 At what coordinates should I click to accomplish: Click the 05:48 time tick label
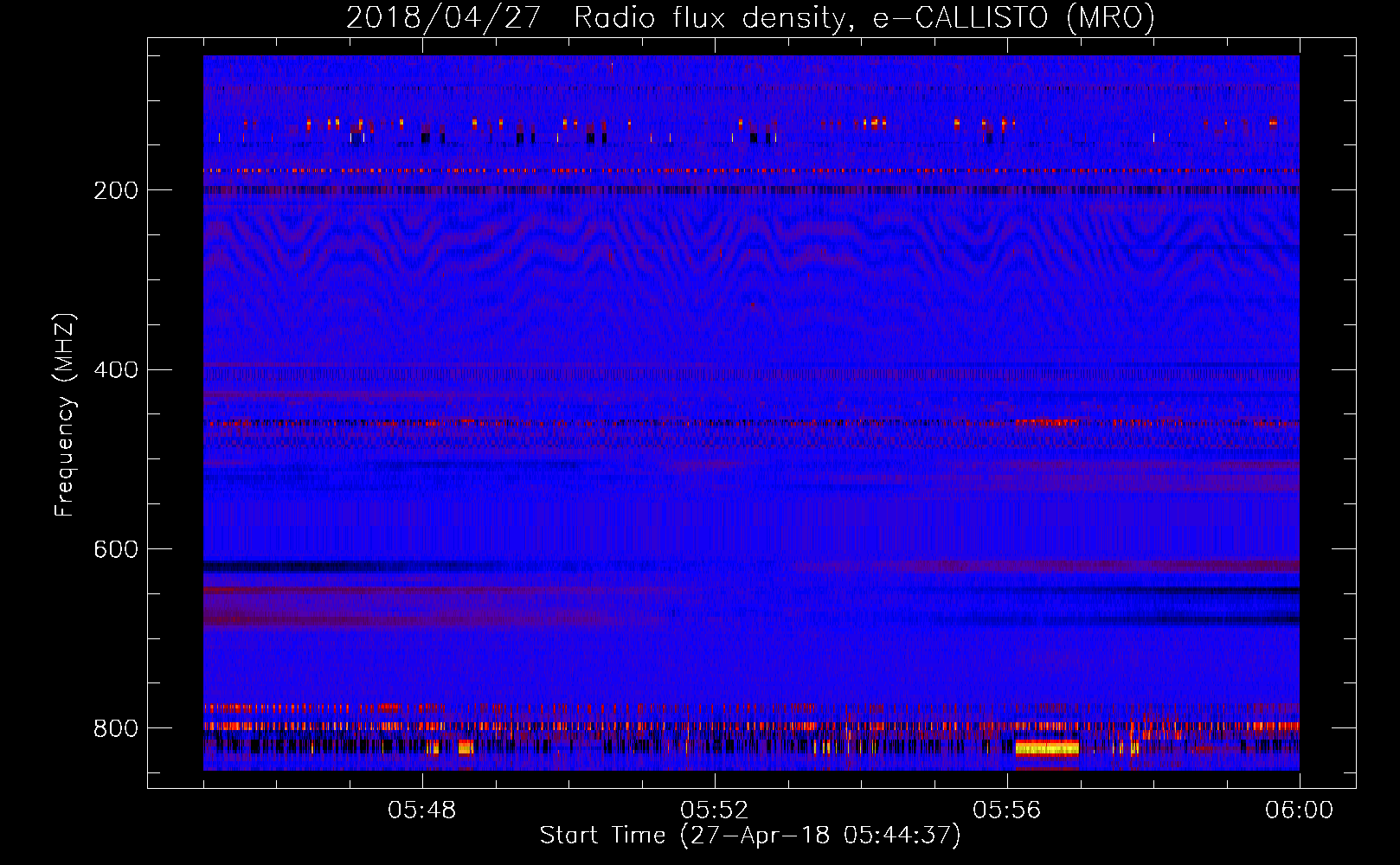click(422, 811)
